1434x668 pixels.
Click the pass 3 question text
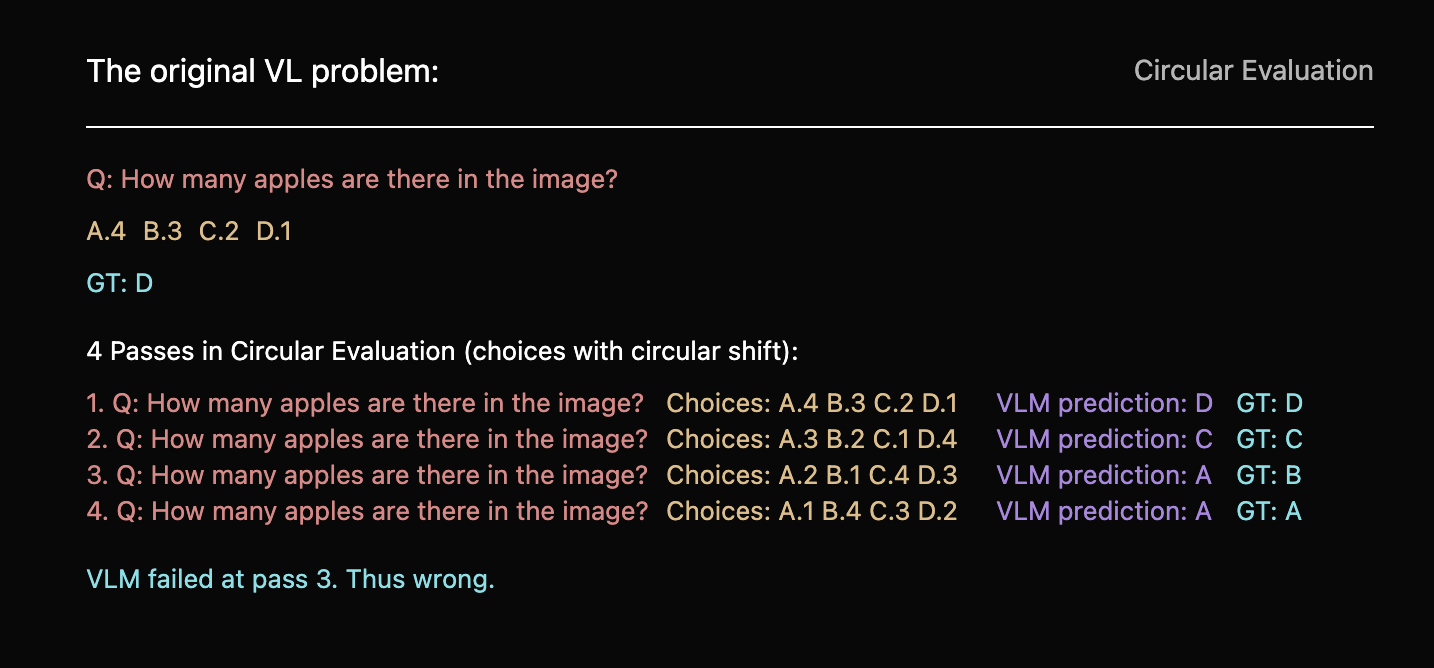tap(367, 476)
